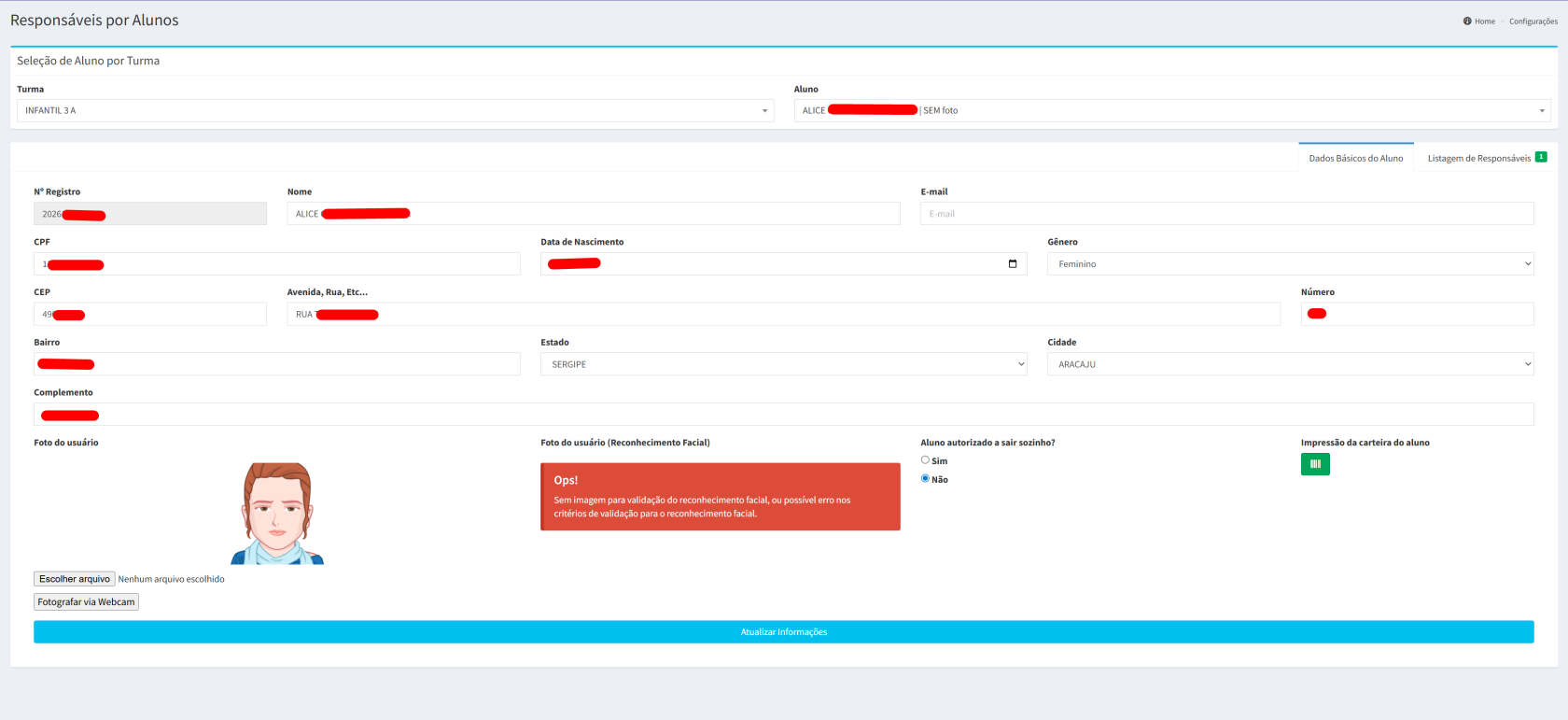Screen dimensions: 1568x720
Task: Click the Bairro input field
Action: (x=277, y=364)
